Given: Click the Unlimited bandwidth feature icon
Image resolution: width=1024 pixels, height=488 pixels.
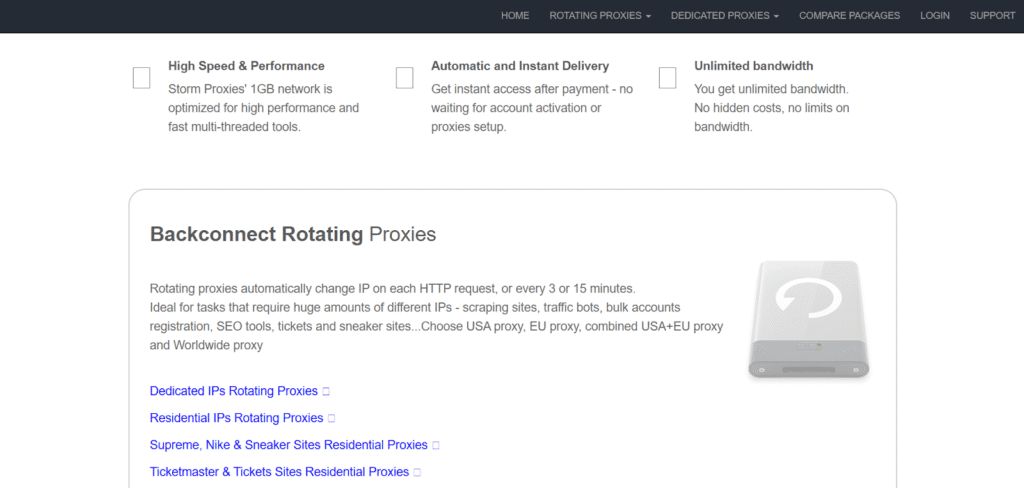Looking at the screenshot, I should pos(668,78).
